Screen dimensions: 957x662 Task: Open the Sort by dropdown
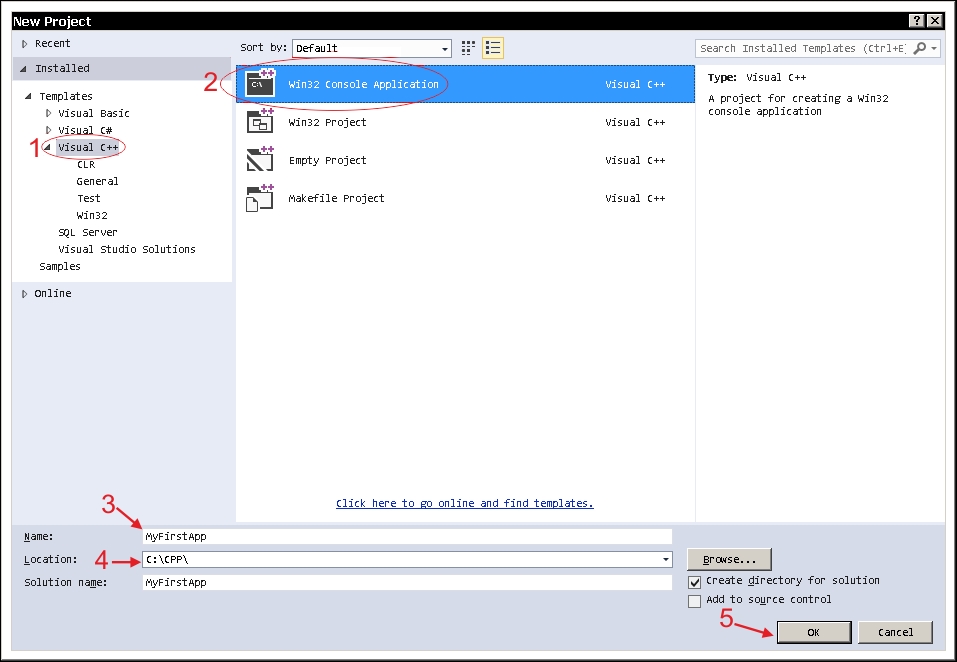click(444, 47)
